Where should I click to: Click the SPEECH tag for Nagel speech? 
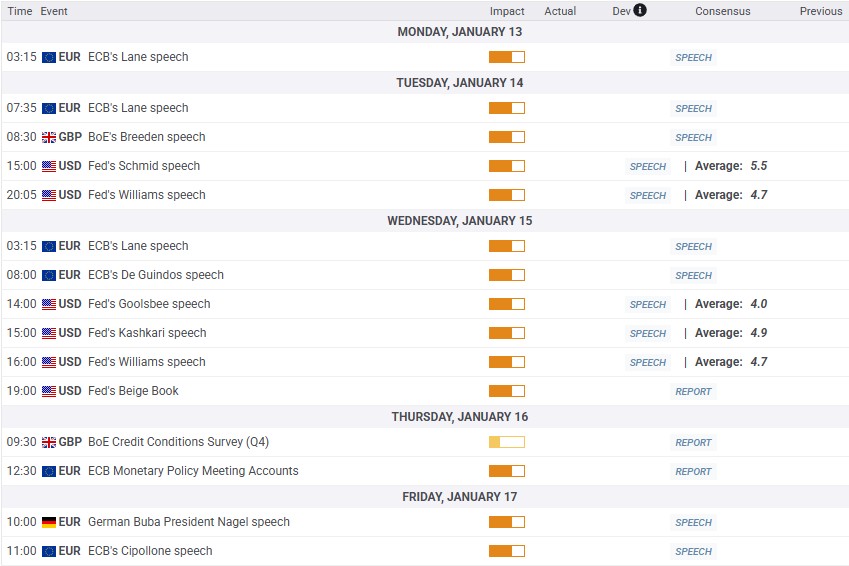coord(693,523)
